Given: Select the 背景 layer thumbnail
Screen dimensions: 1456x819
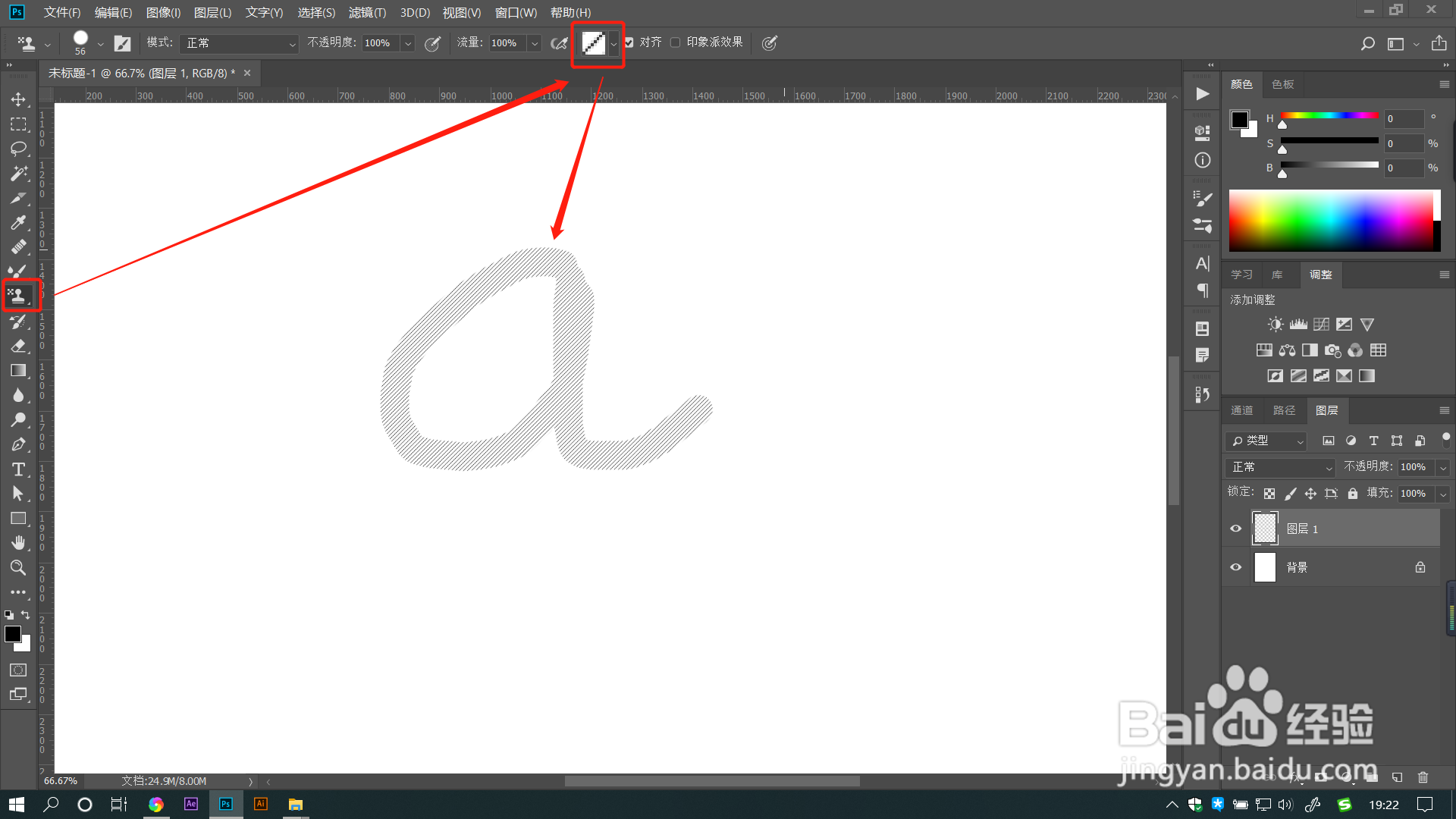Looking at the screenshot, I should tap(1265, 567).
